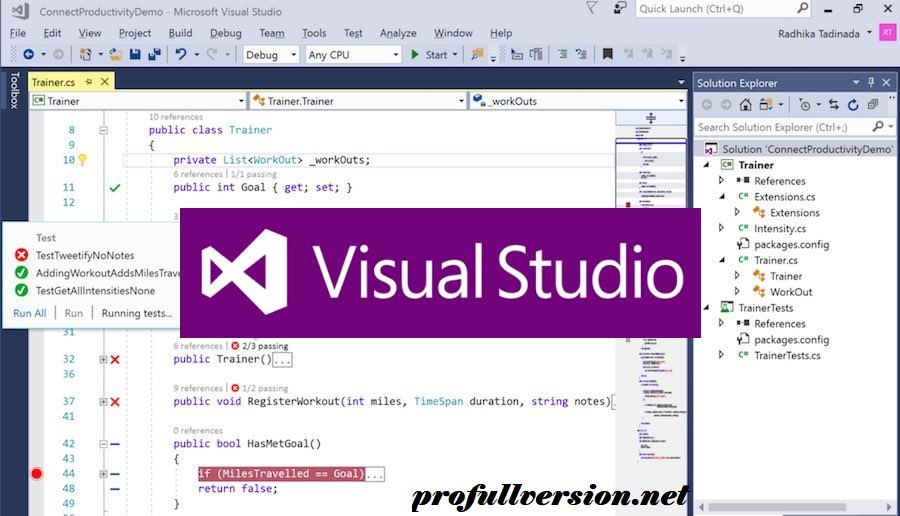Click the 2/3 passing CodeLens indicator
The width and height of the screenshot is (900, 516).
[259, 346]
